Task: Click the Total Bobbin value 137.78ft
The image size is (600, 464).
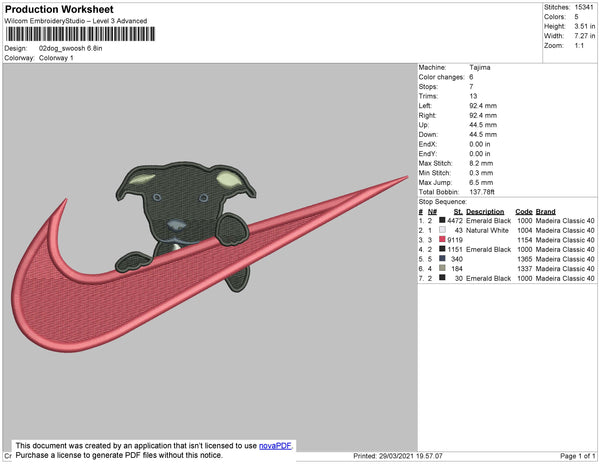Action: pyautogui.click(x=482, y=192)
